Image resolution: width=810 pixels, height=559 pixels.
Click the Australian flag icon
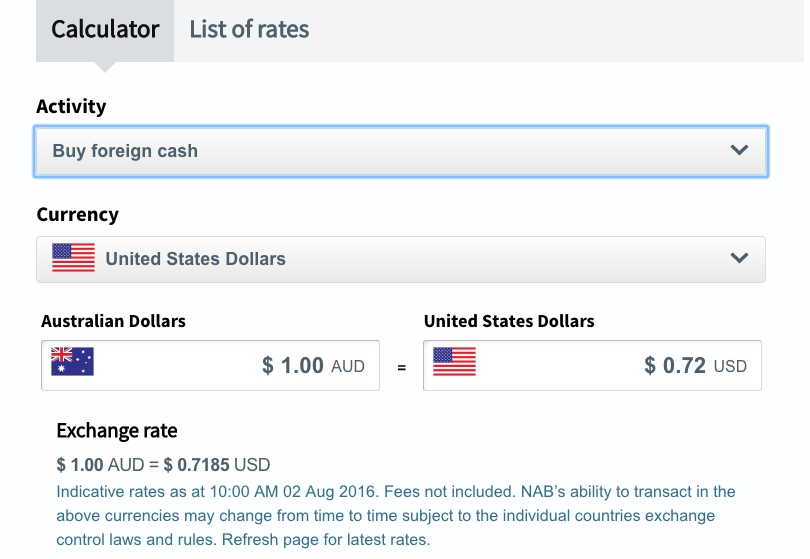pos(72,361)
